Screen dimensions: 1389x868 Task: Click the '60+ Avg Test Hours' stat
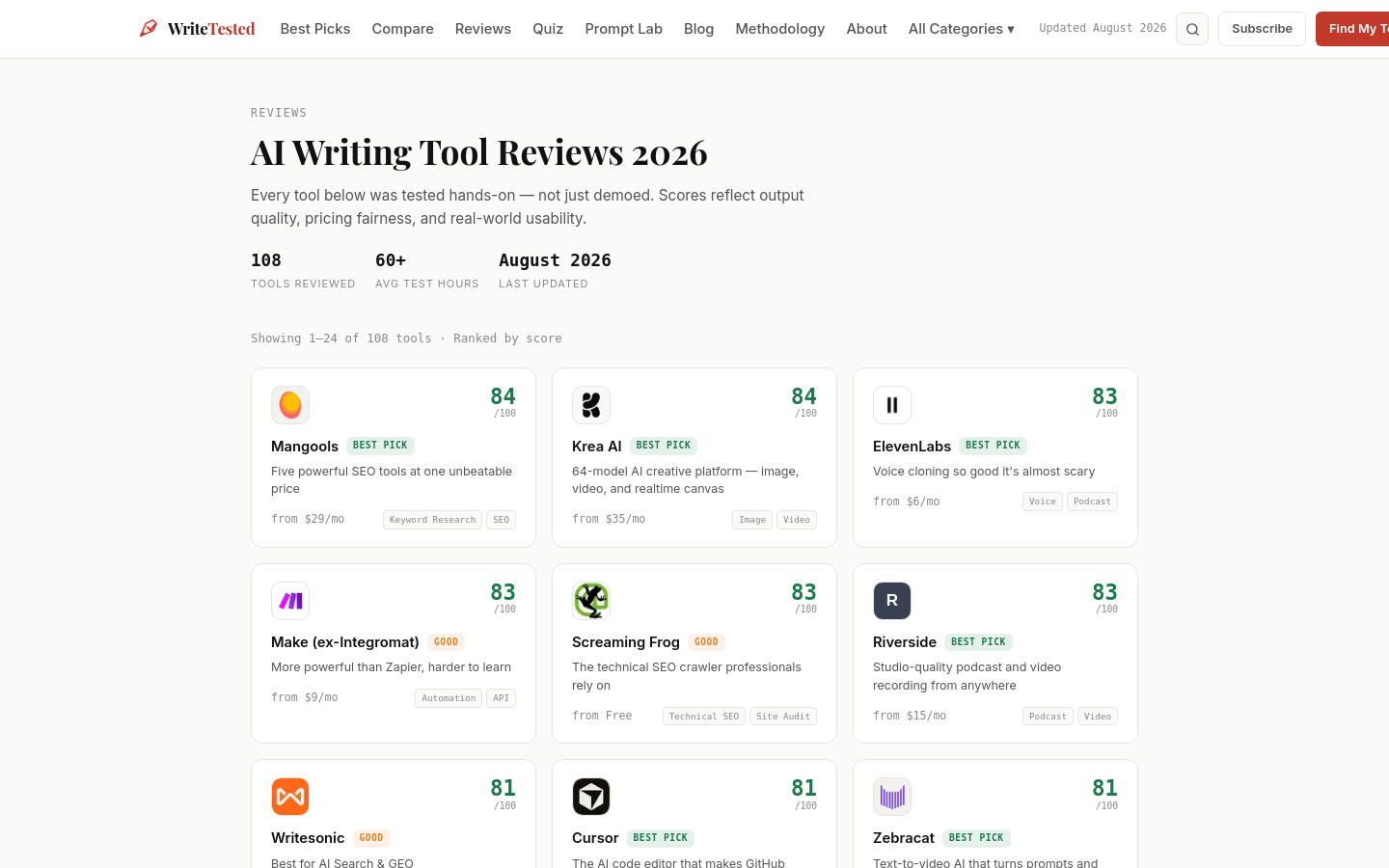coord(427,270)
